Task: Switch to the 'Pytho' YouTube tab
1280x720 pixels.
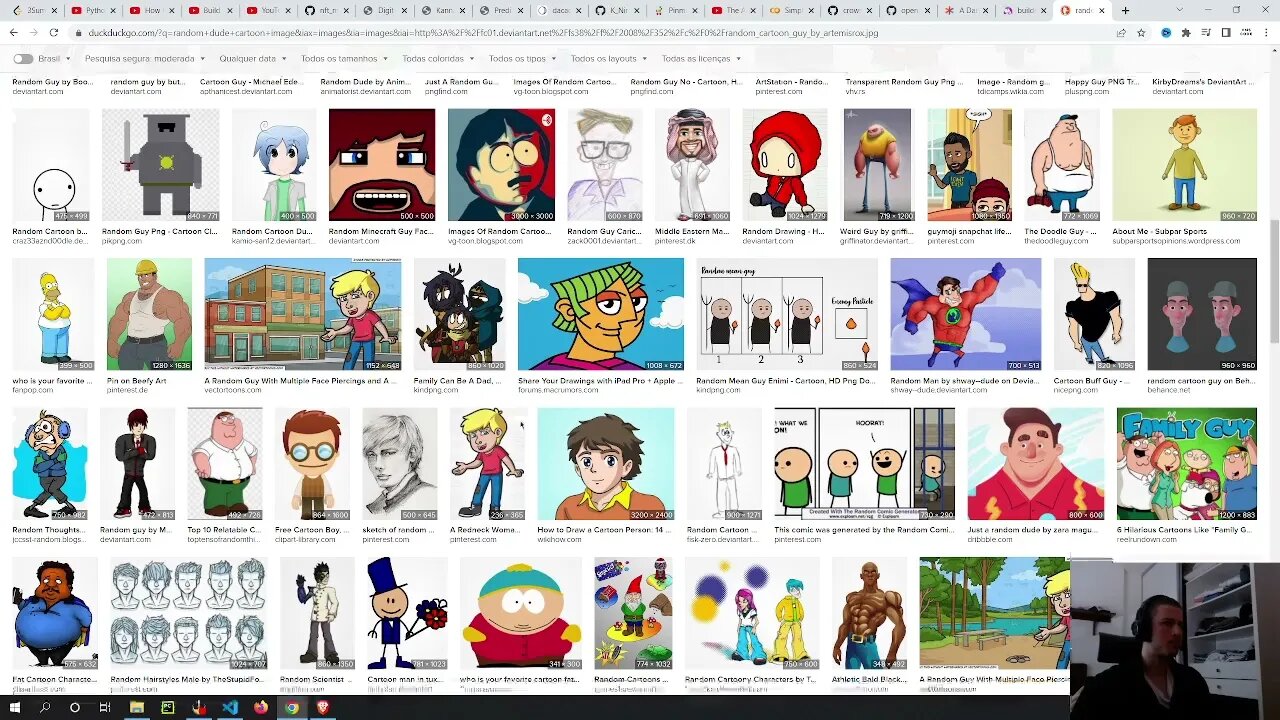Action: 92,10
